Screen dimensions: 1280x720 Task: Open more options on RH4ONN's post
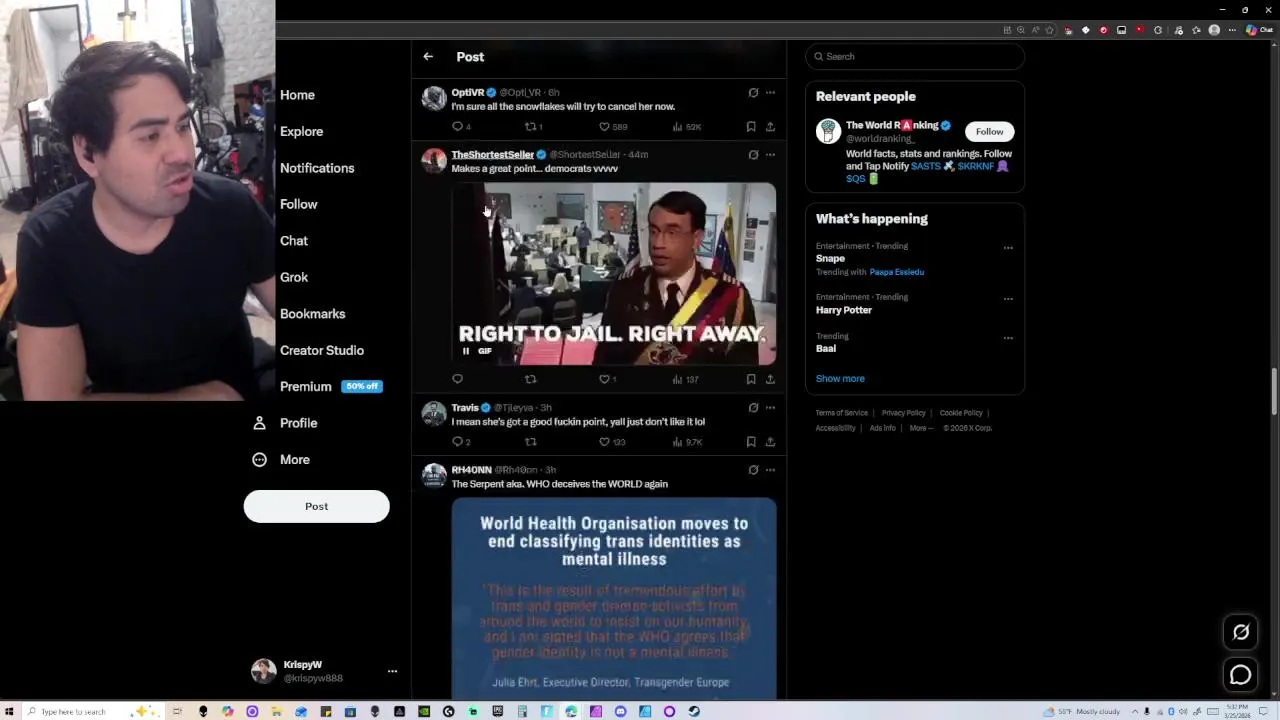coord(770,470)
